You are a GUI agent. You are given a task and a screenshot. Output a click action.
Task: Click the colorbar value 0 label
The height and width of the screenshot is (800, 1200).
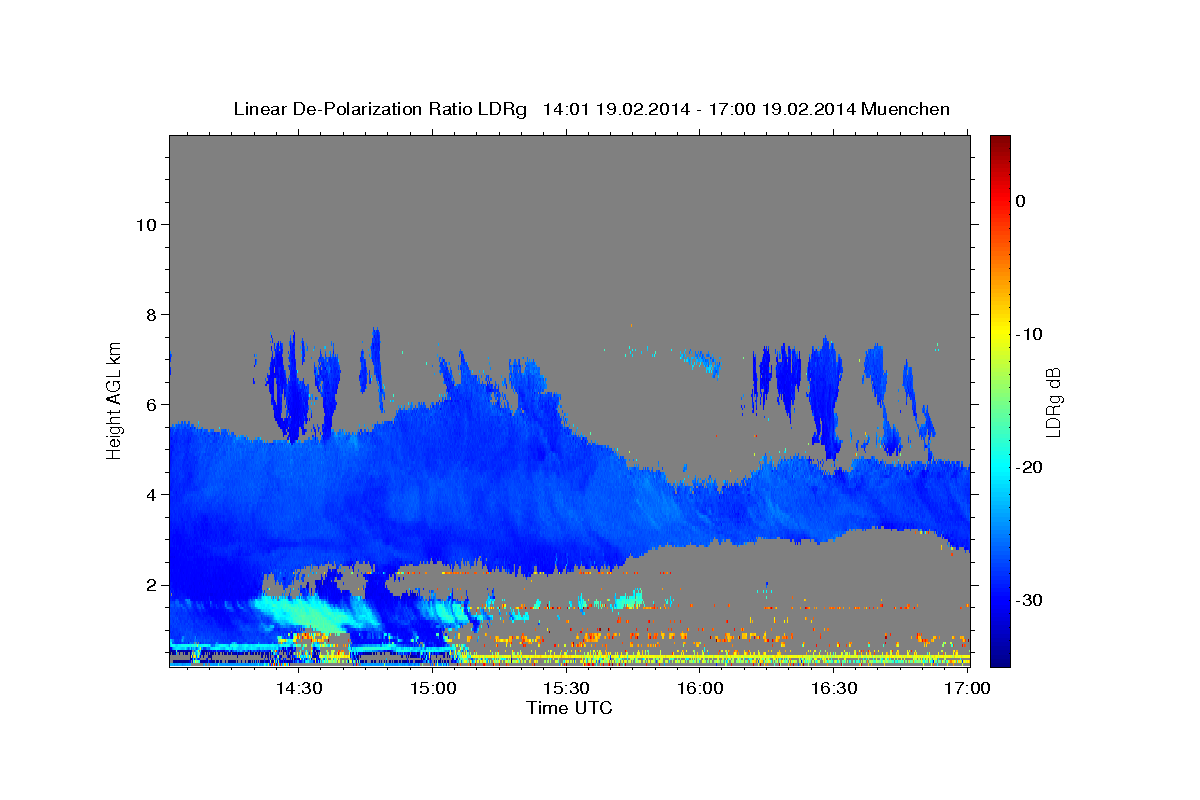click(1021, 201)
